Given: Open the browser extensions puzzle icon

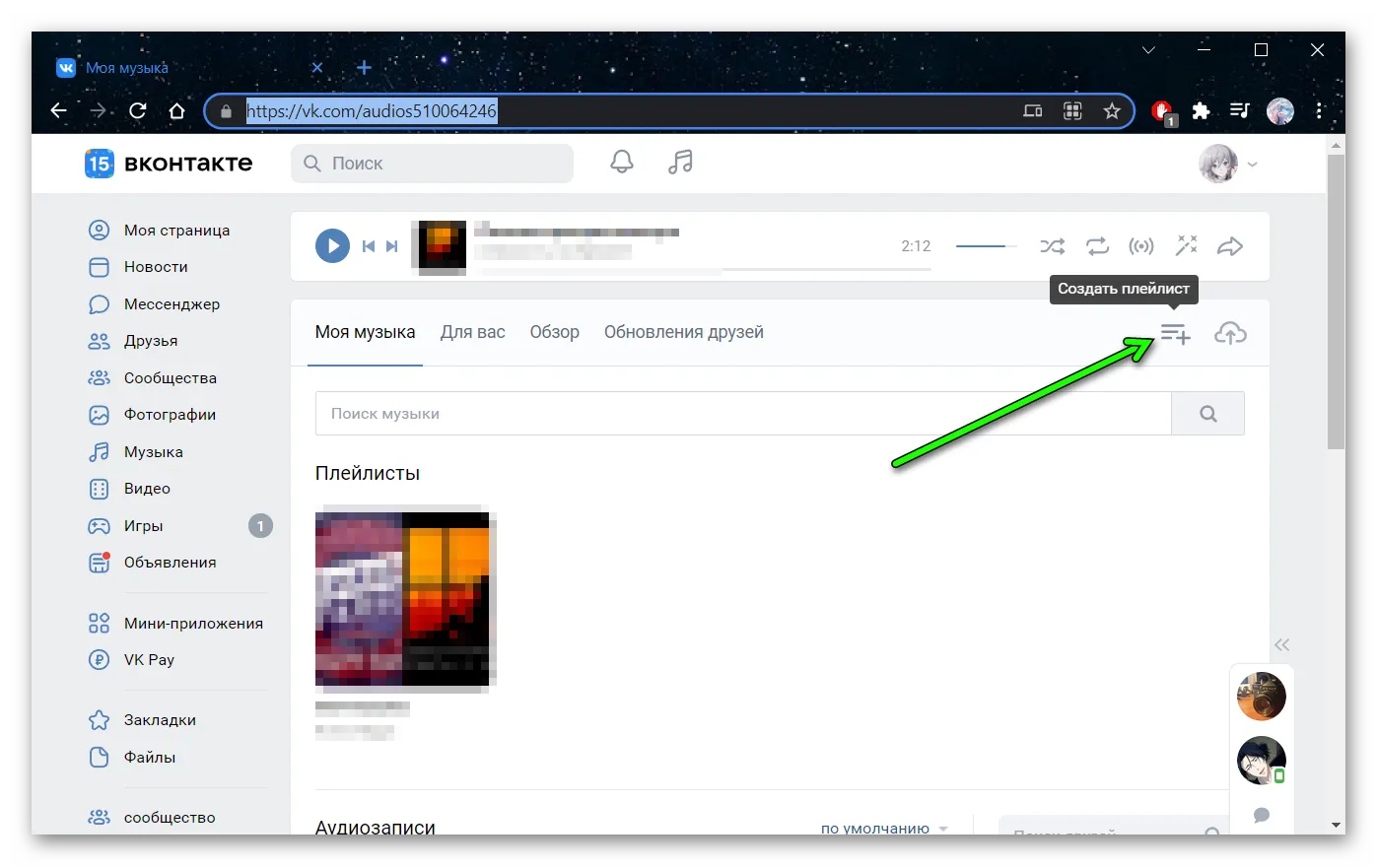Looking at the screenshot, I should click(1201, 111).
